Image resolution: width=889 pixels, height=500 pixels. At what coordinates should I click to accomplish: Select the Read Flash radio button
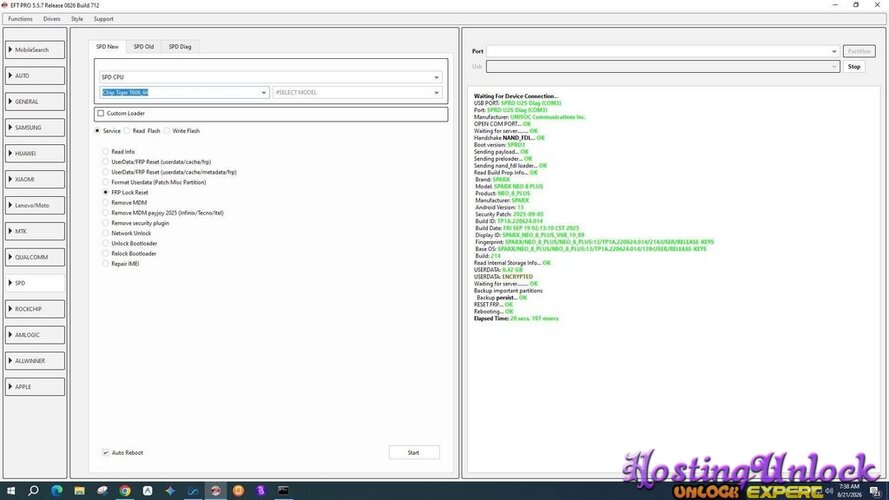pyautogui.click(x=127, y=131)
